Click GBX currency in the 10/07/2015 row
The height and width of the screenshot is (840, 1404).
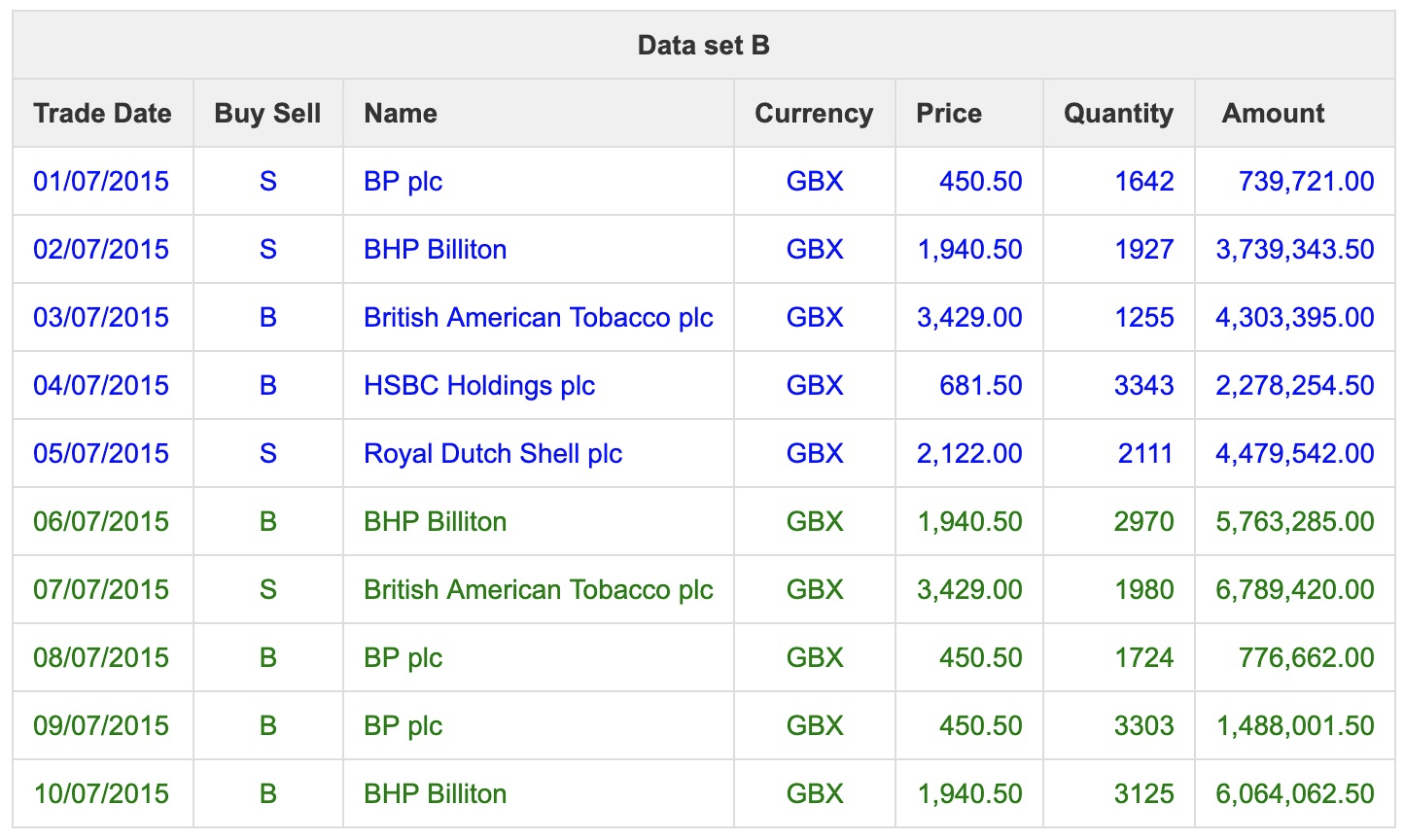pos(815,794)
